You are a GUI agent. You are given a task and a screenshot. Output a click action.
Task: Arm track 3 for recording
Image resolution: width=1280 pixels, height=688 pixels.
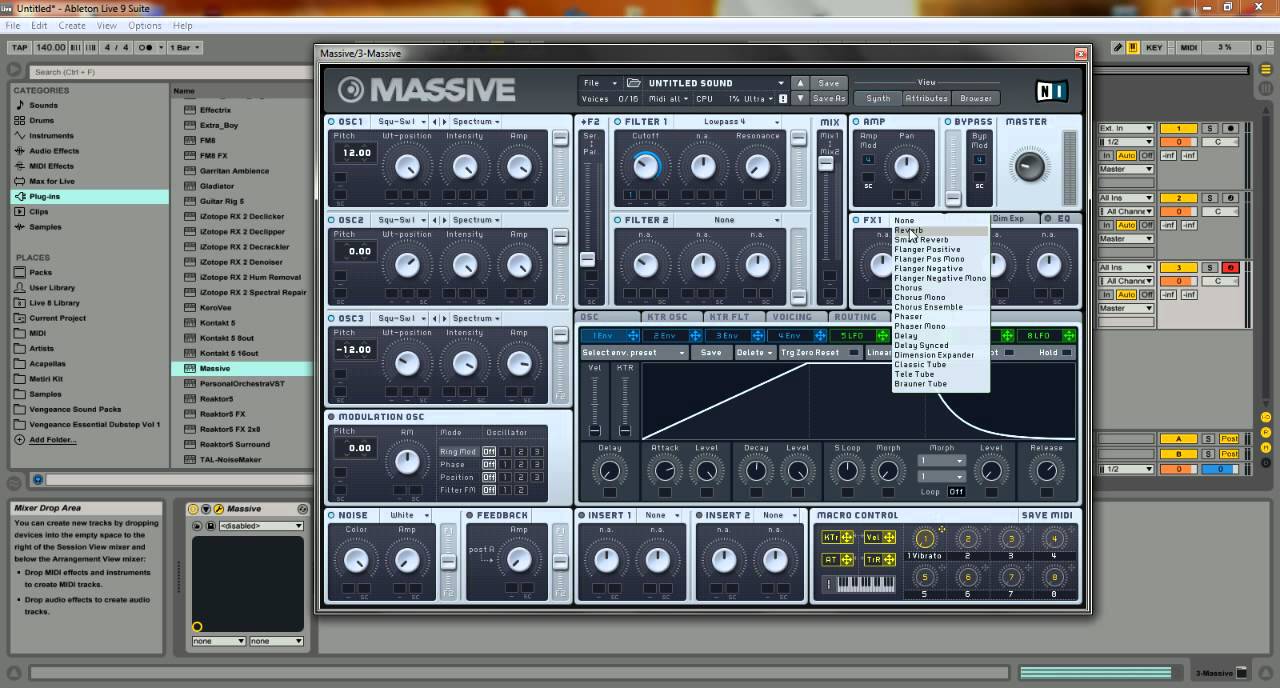(1230, 268)
